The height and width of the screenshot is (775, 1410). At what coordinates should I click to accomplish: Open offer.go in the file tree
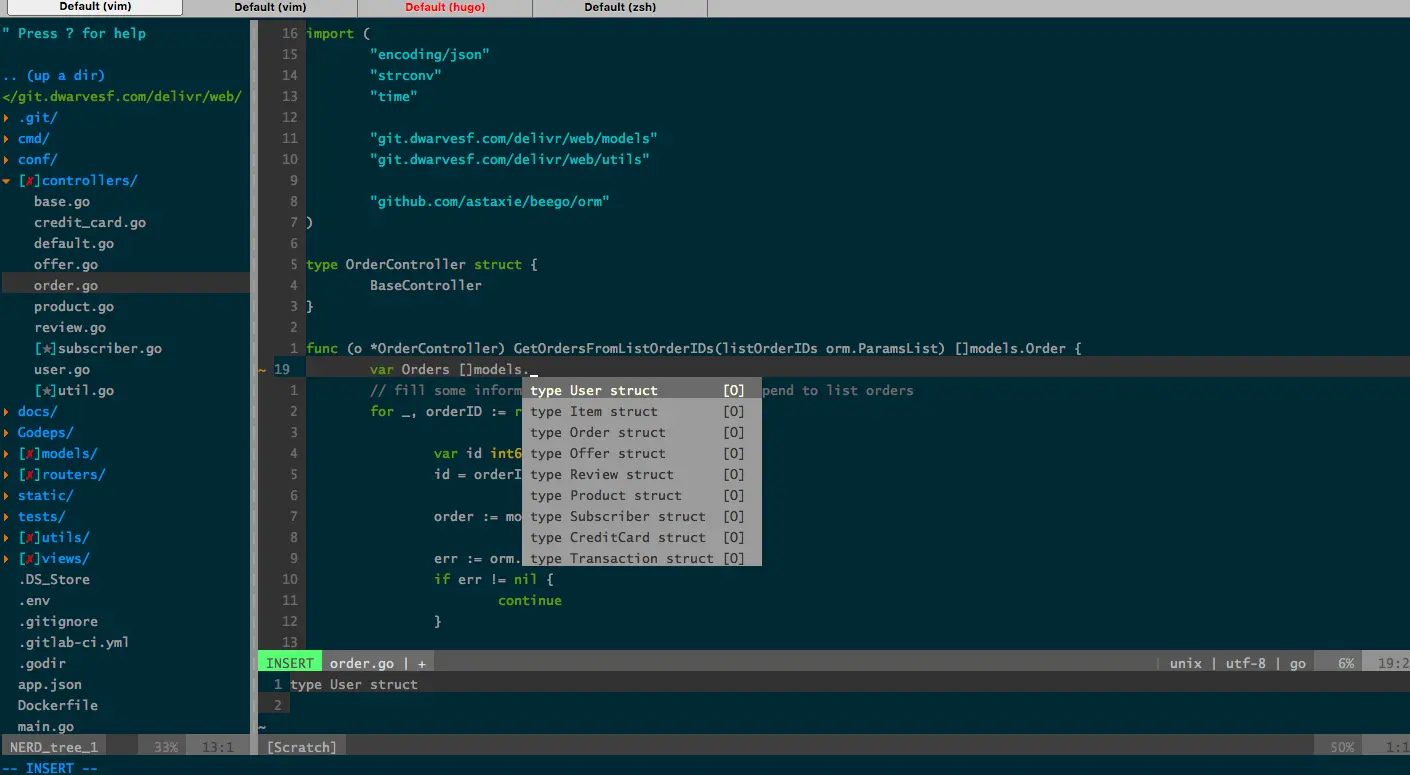click(66, 265)
